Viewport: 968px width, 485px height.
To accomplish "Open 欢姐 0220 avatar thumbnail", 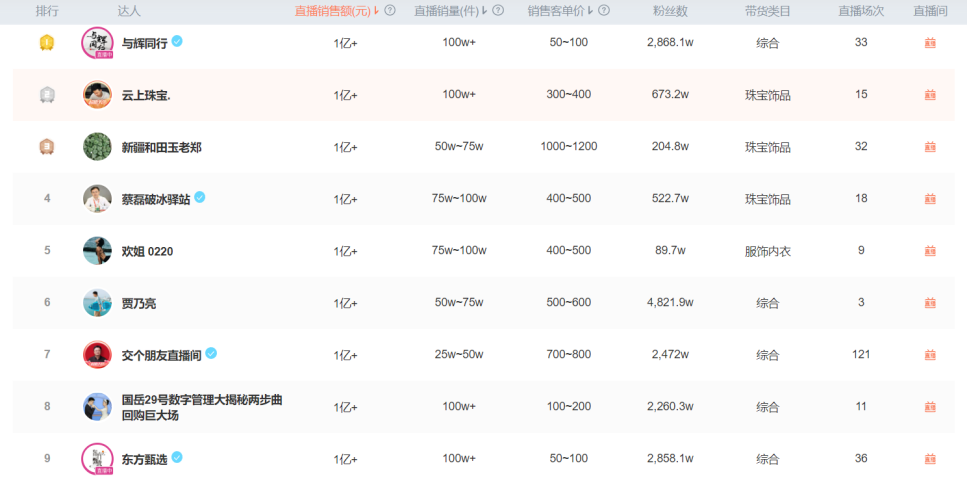I will [98, 251].
